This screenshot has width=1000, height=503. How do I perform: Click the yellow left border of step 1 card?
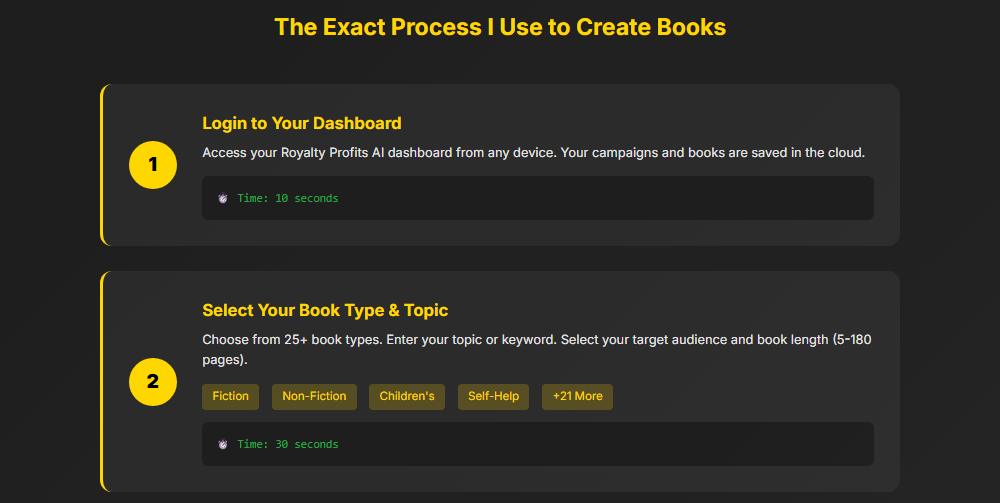tap(102, 165)
